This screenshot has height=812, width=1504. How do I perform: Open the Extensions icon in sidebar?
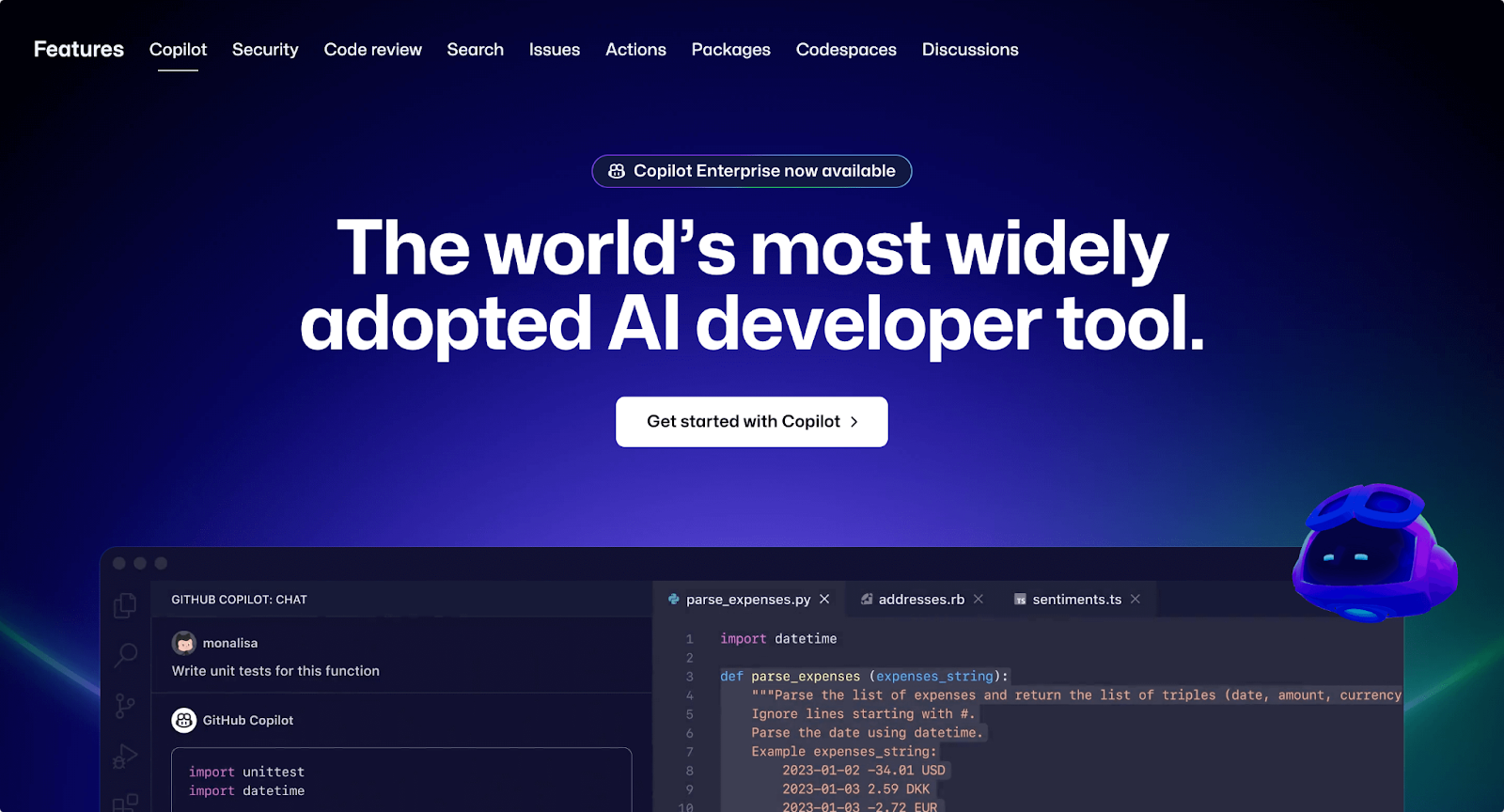point(125,802)
